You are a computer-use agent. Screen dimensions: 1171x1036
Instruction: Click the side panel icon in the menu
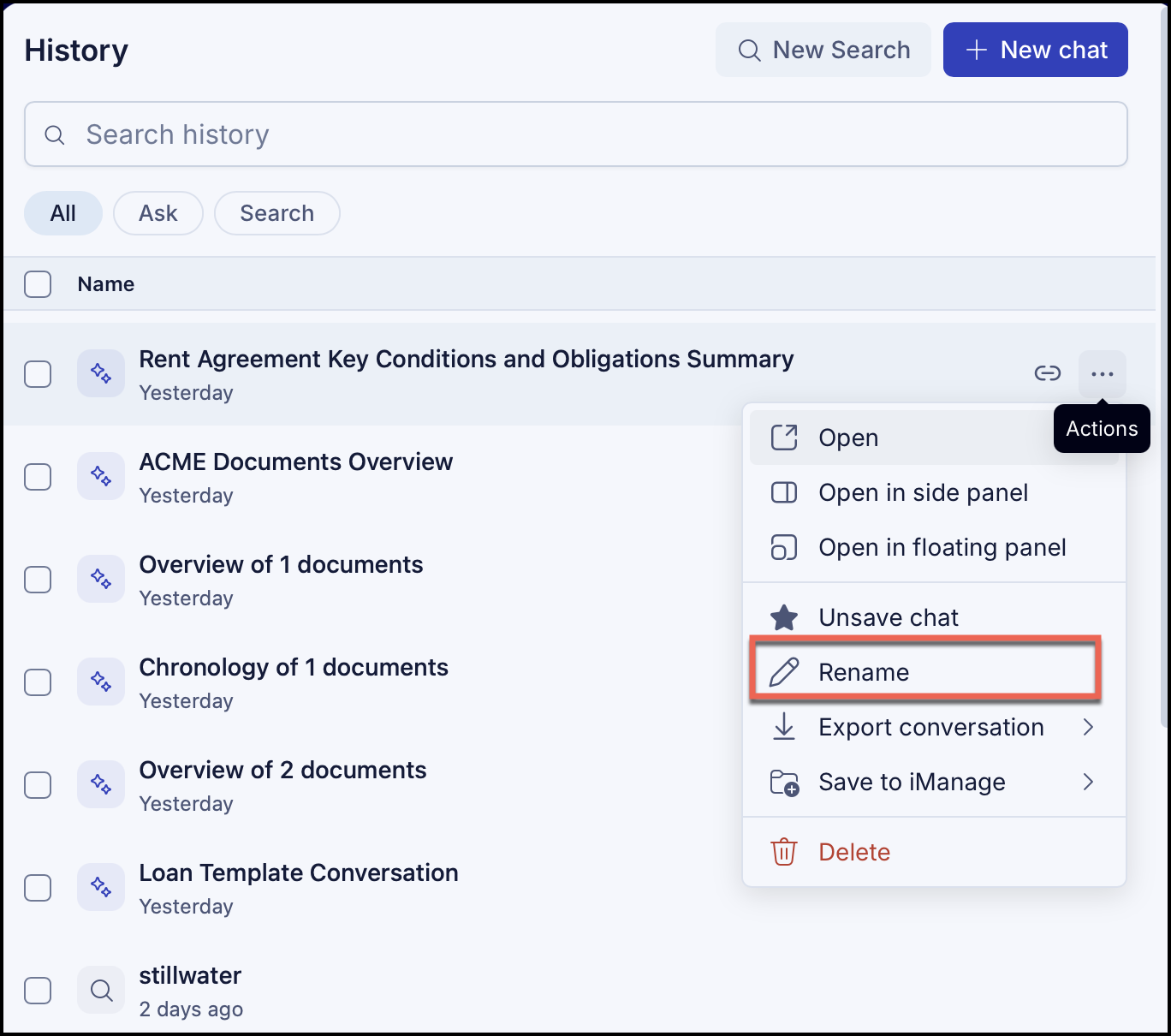pyautogui.click(x=784, y=492)
